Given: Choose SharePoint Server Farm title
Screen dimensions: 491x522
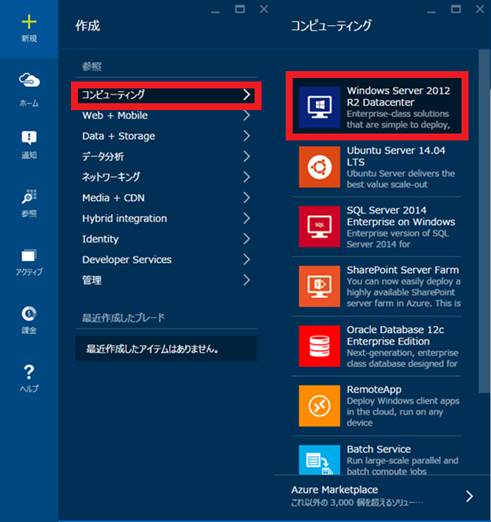Looking at the screenshot, I should 403,270.
